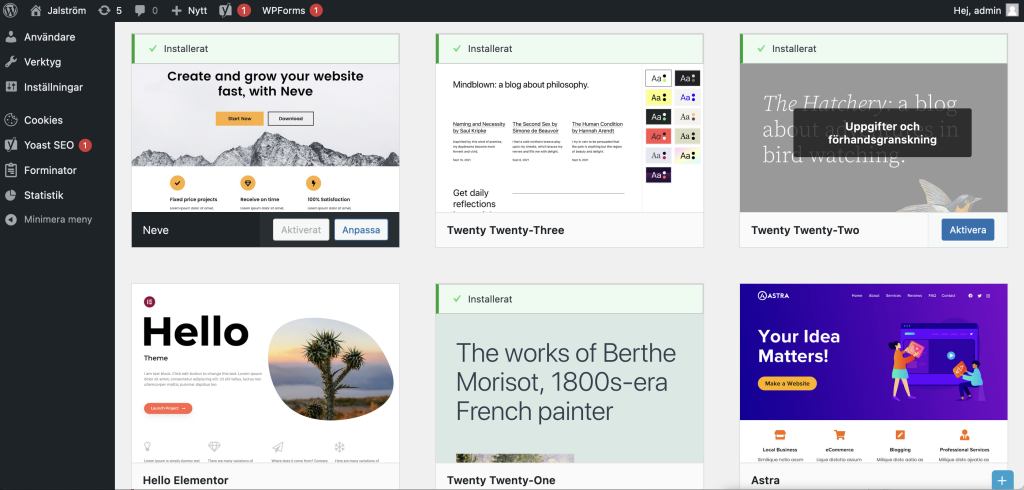The height and width of the screenshot is (490, 1024).
Task: Open the Hej, admin account menu
Action: tap(977, 10)
